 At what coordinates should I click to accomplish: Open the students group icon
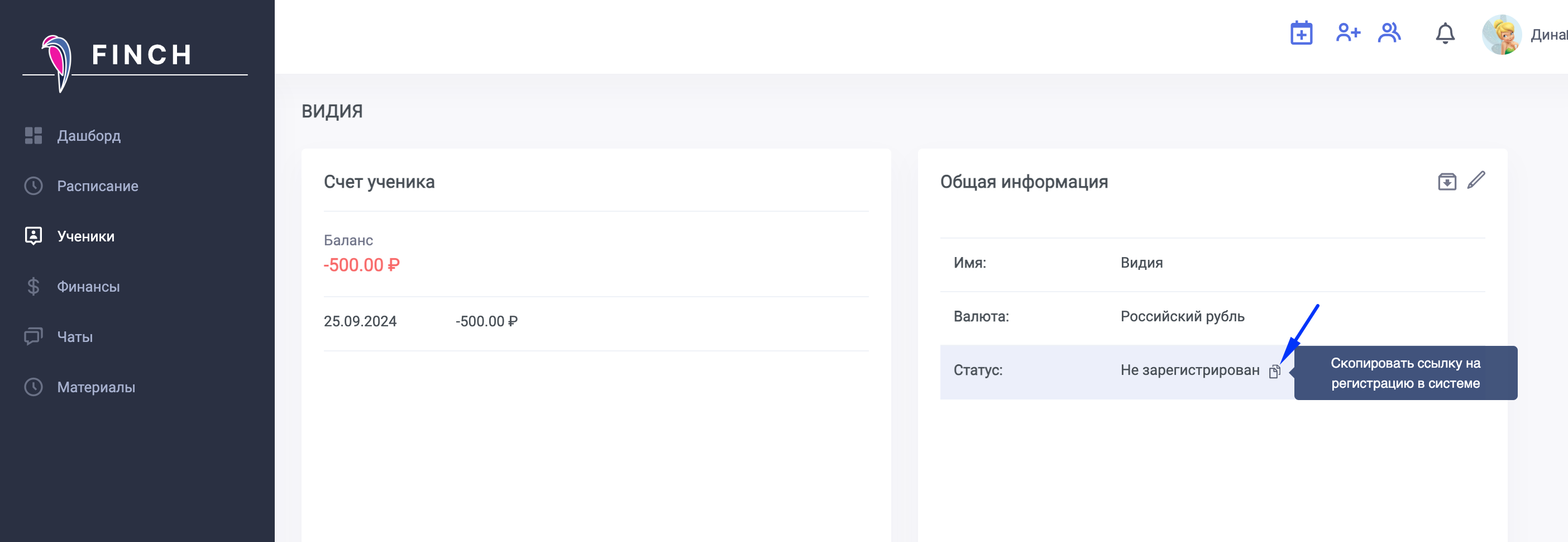click(1389, 33)
